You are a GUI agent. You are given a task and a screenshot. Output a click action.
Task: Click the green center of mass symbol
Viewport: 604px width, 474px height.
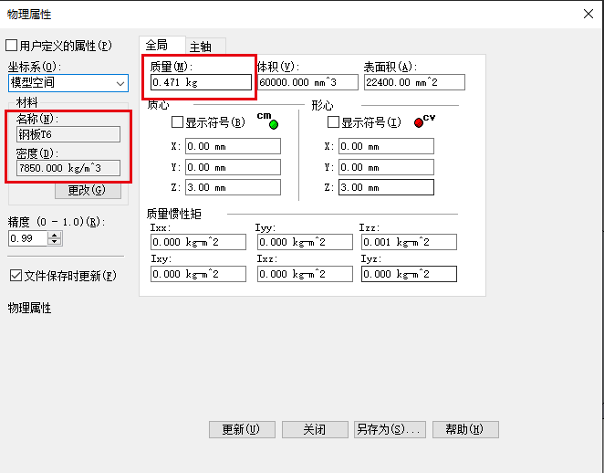pyautogui.click(x=273, y=125)
